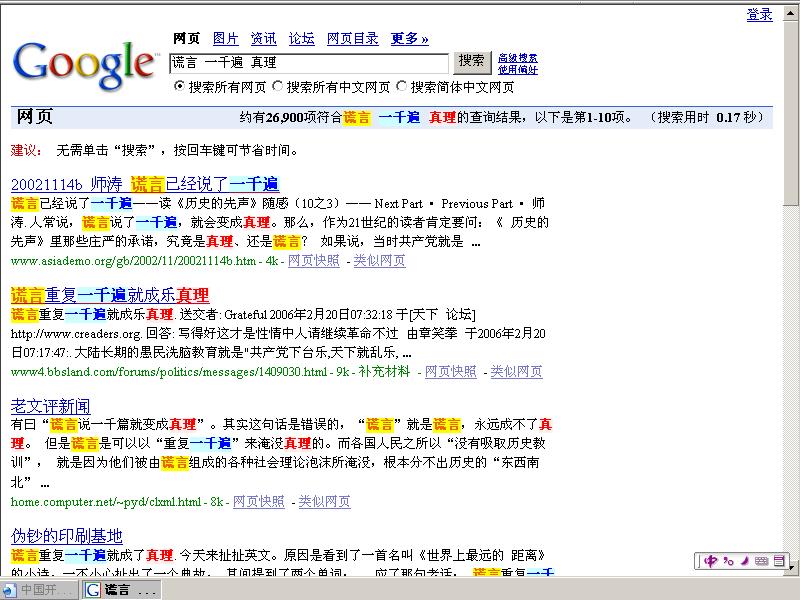Click the scrollbar up arrow

(x=791, y=13)
